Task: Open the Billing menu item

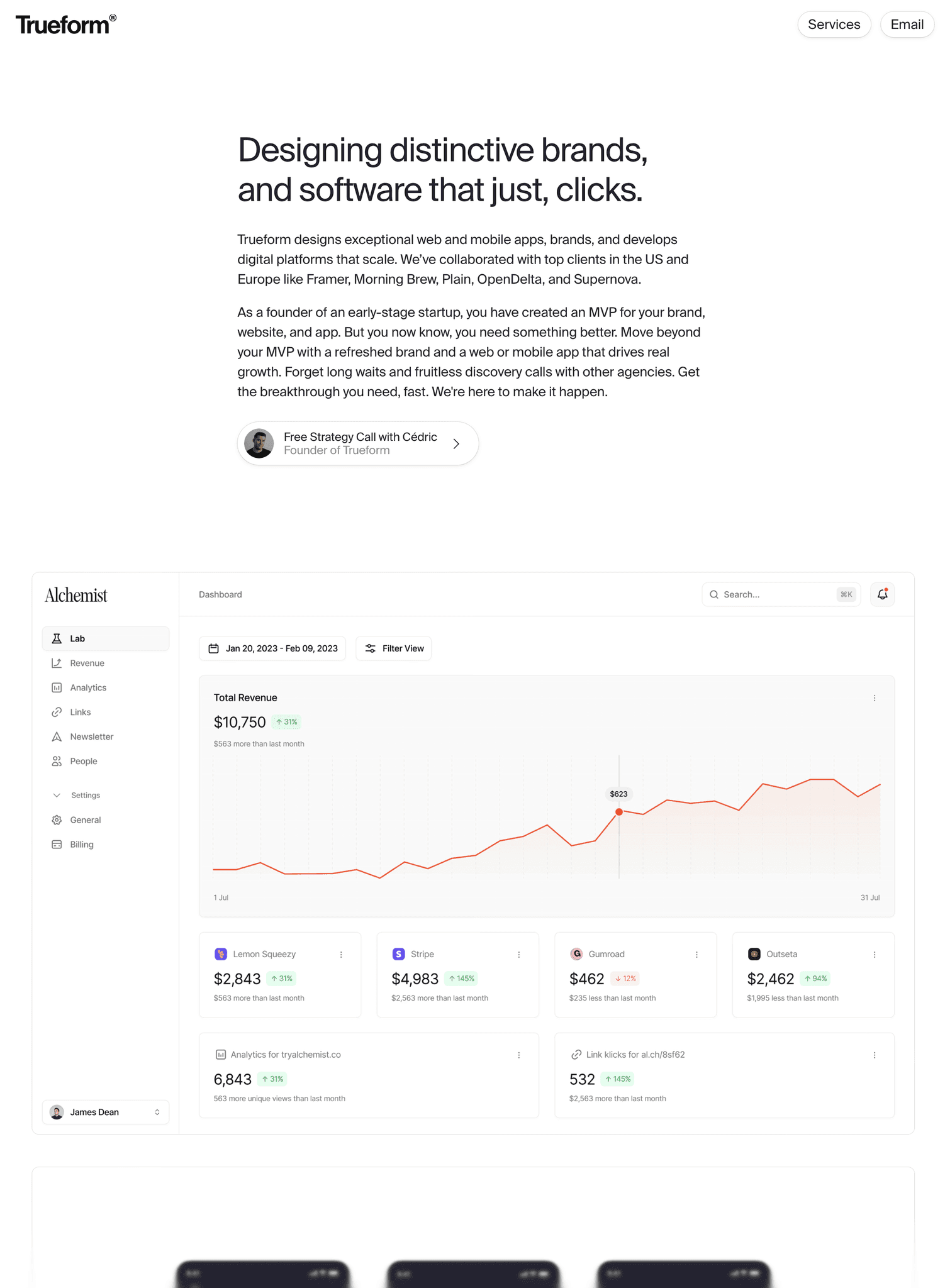Action: click(57, 844)
